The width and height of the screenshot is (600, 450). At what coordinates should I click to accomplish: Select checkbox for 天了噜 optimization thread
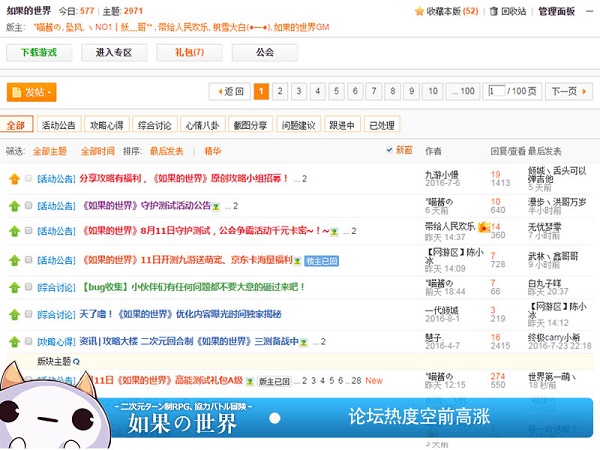(28, 313)
